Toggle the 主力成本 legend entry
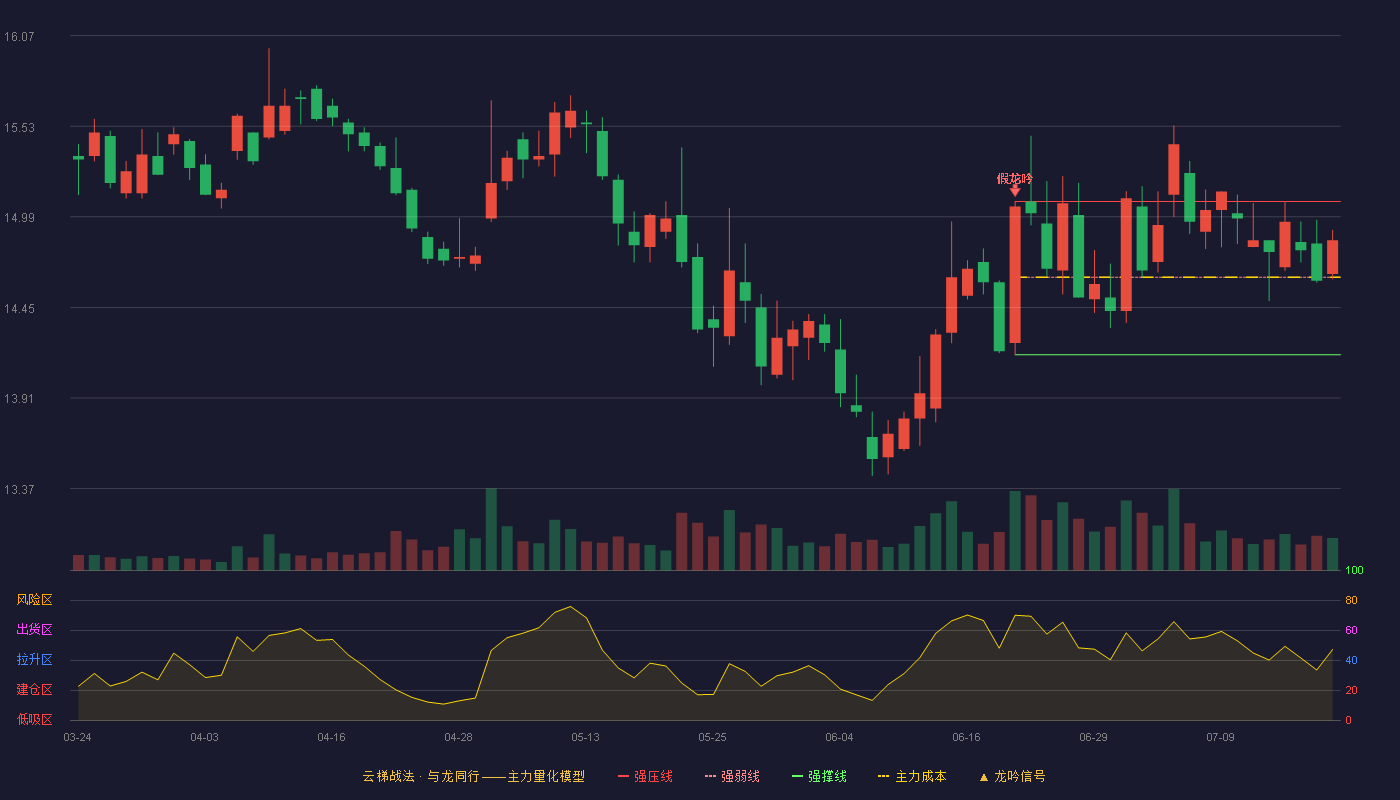This screenshot has height=800, width=1400. pos(911,776)
